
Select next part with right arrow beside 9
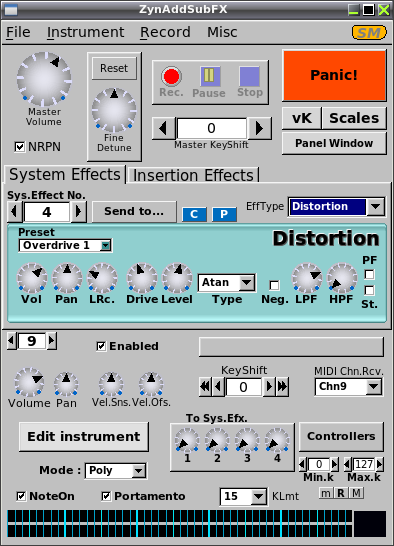click(x=52, y=341)
